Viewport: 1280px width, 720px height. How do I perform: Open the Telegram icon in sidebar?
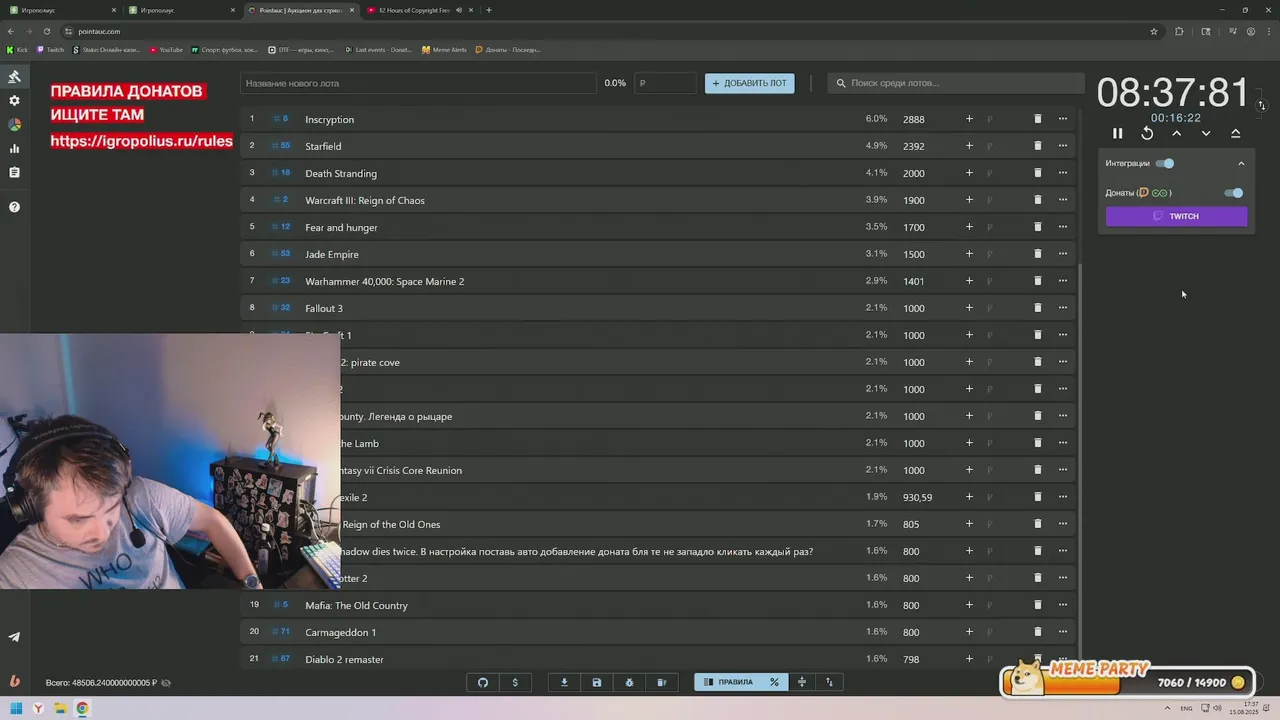(14, 637)
